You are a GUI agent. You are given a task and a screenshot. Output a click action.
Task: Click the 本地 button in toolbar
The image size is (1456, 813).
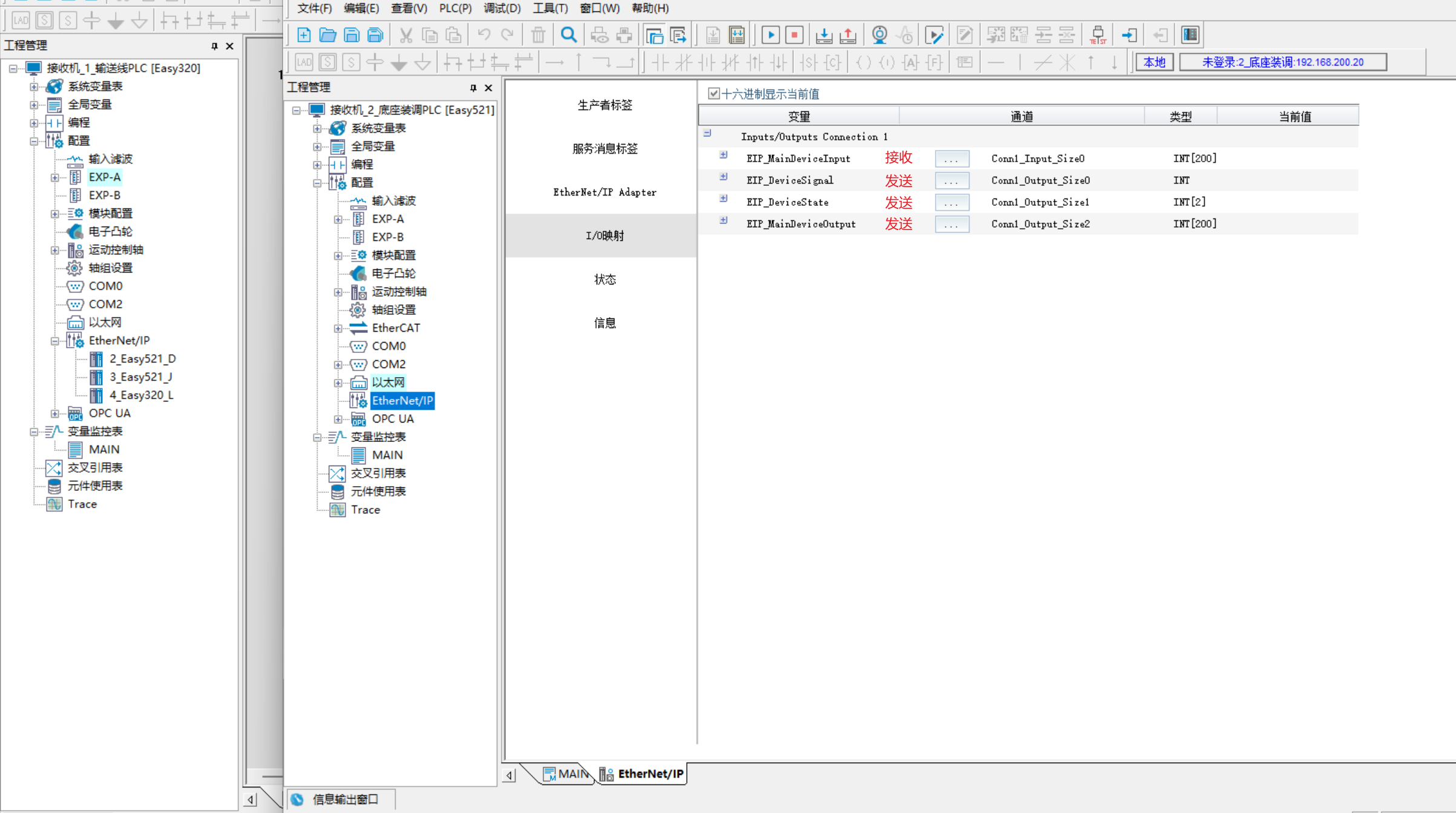pyautogui.click(x=1154, y=62)
